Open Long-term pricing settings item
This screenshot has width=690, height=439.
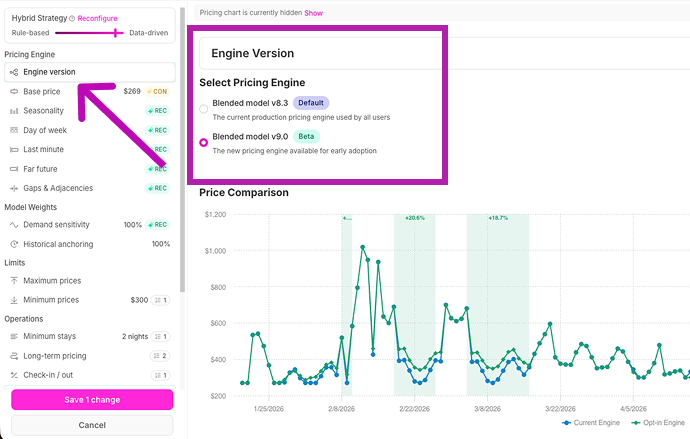[x=90, y=356]
